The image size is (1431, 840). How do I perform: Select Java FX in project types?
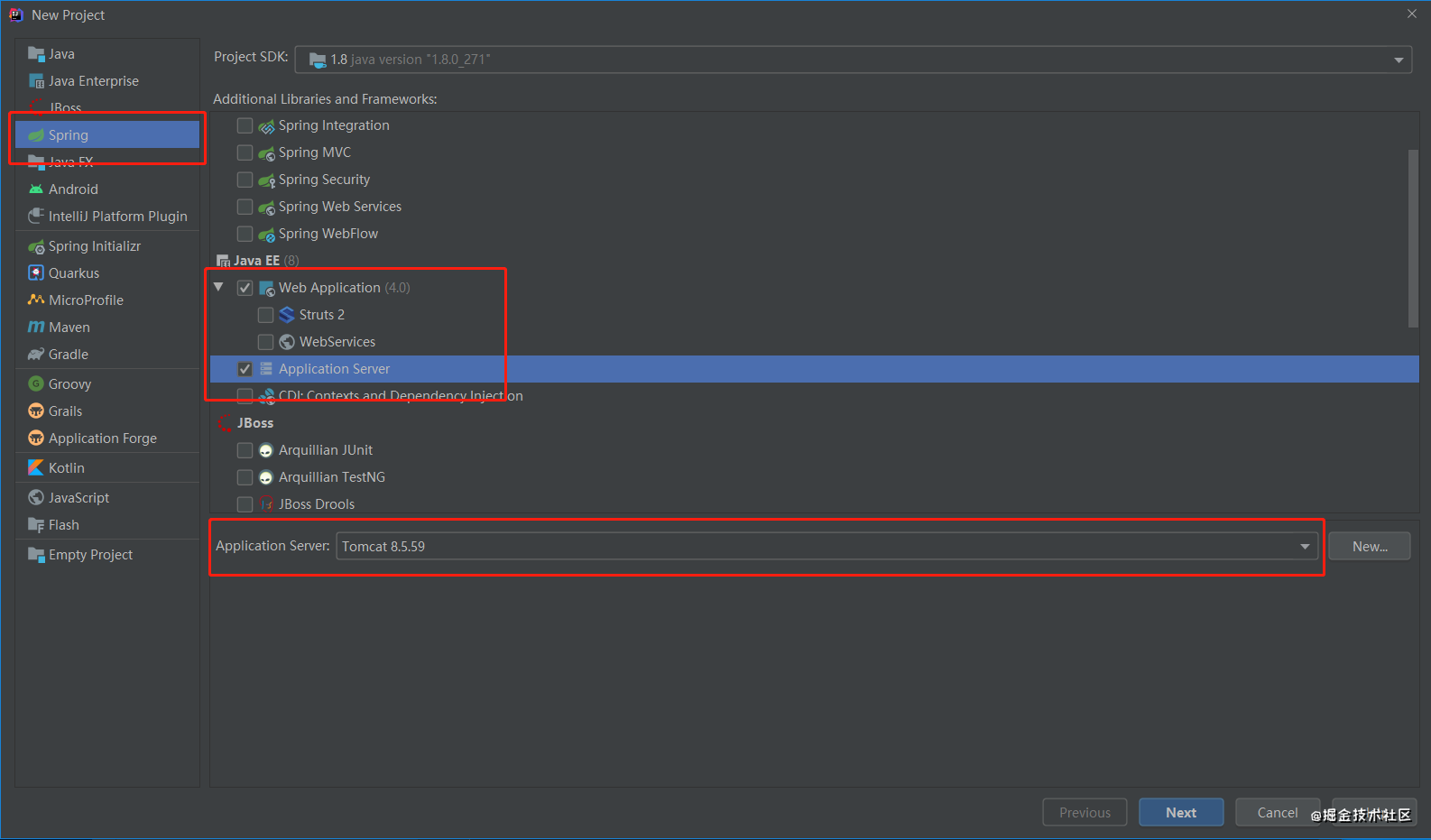coord(71,162)
